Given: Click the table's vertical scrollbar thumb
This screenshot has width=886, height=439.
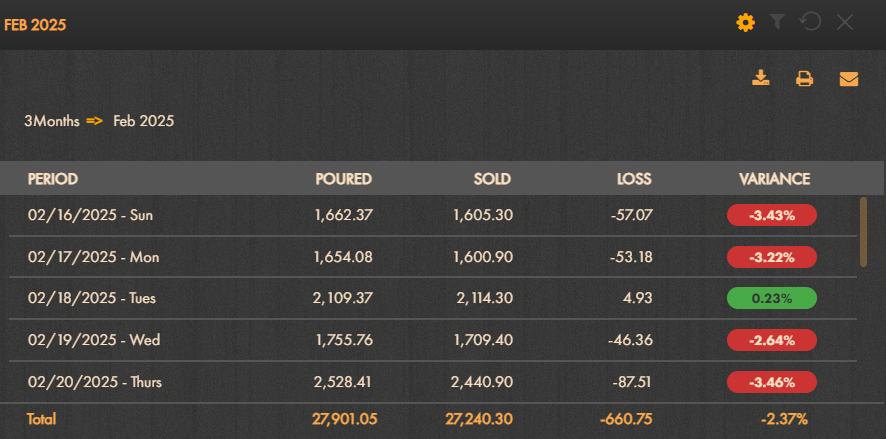Looking at the screenshot, I should pyautogui.click(x=863, y=232).
